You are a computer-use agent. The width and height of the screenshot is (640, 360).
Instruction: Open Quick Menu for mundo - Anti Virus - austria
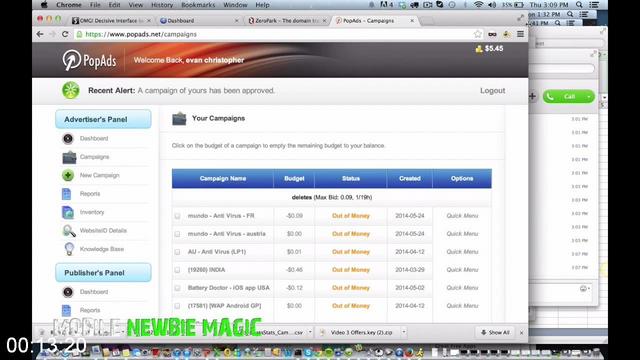pyautogui.click(x=462, y=234)
